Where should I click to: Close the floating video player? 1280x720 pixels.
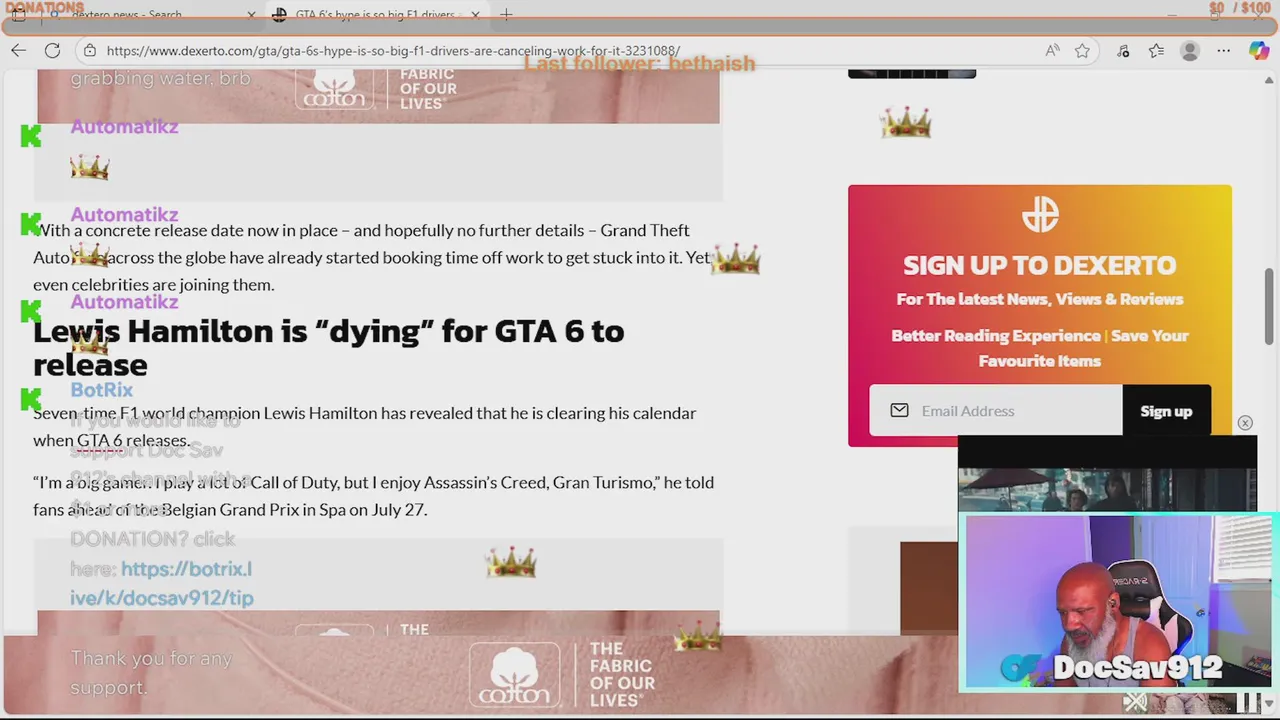point(1245,423)
